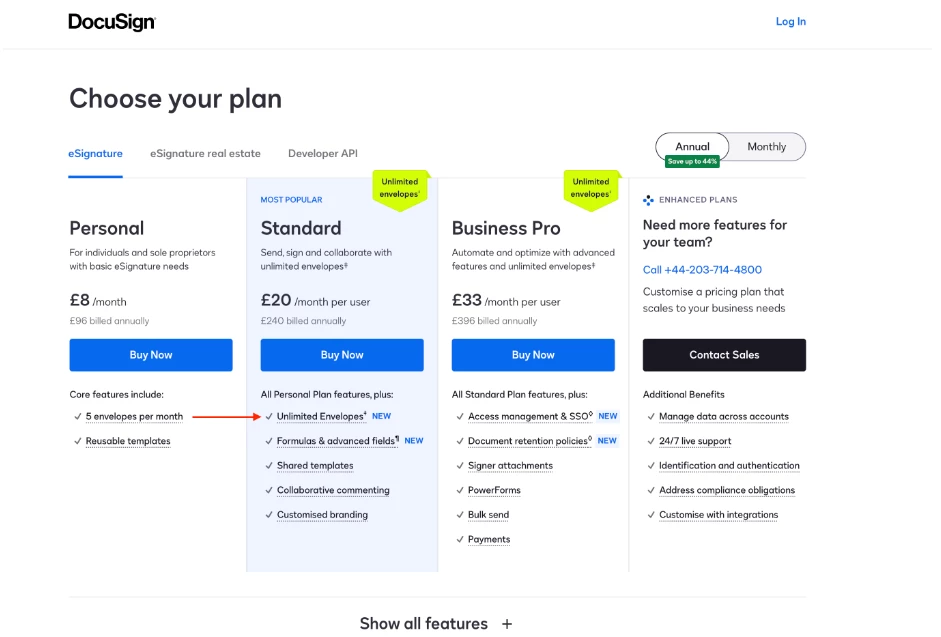
Task: Switch billing to Monthly
Action: point(766,146)
